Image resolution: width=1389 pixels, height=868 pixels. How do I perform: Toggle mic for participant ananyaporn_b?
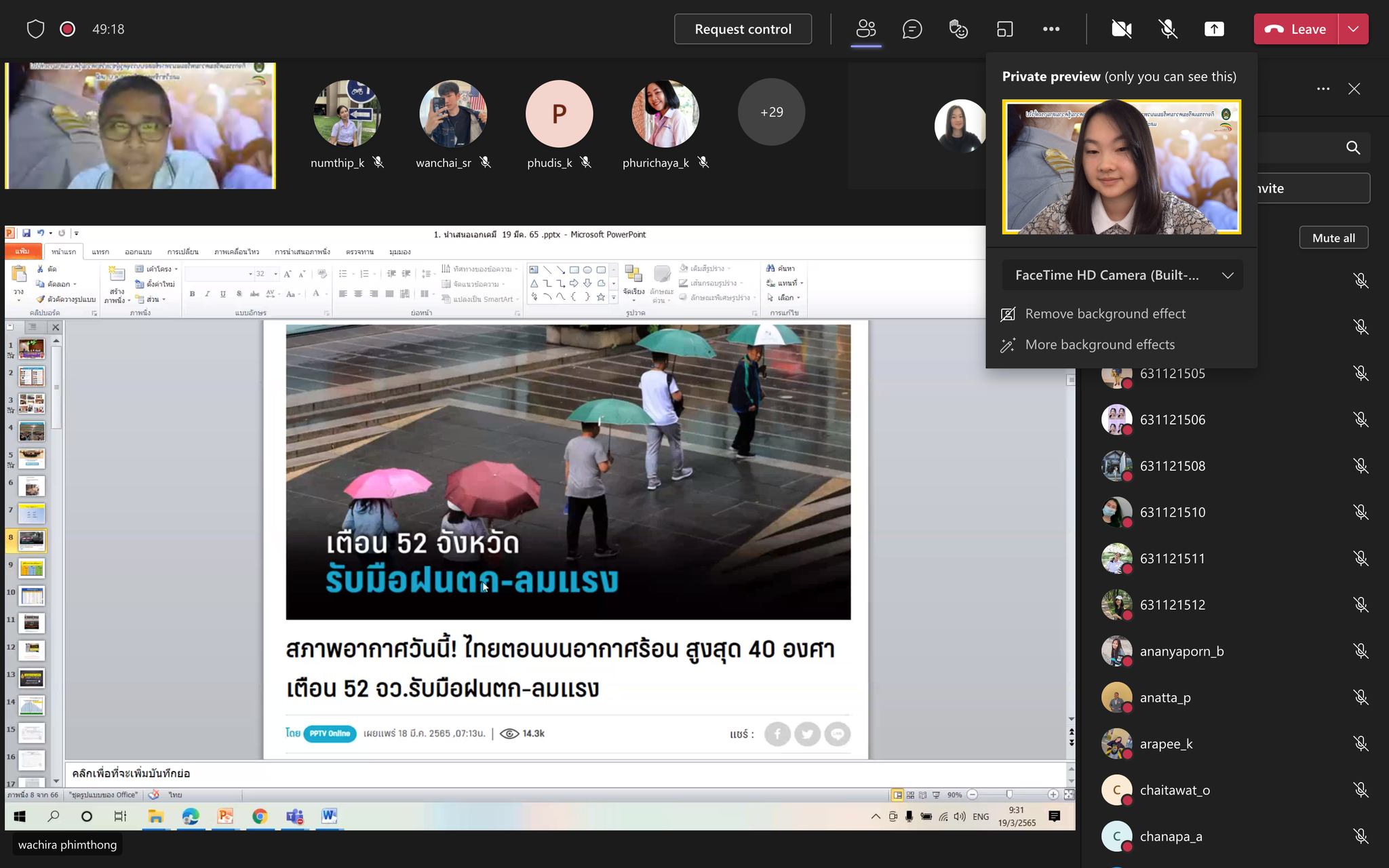pos(1360,651)
